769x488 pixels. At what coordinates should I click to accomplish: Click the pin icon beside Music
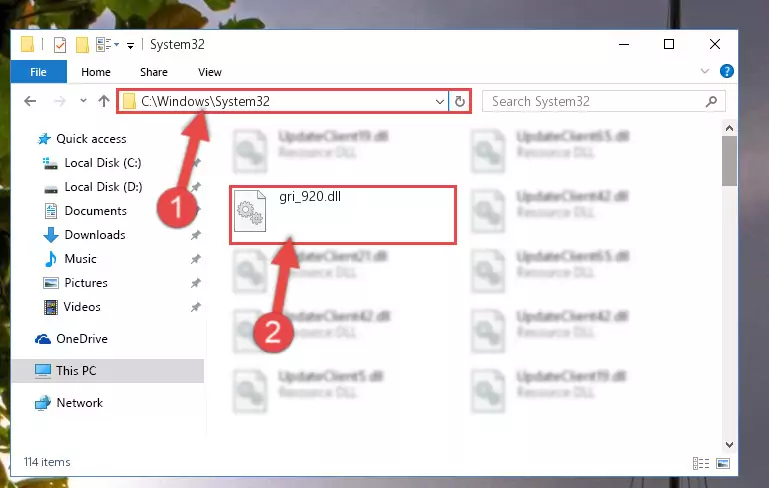196,259
